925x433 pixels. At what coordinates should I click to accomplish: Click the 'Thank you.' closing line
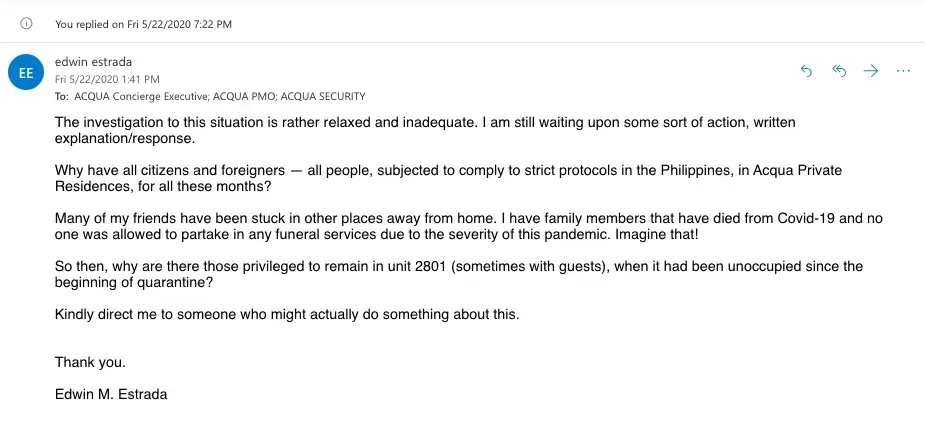click(90, 362)
